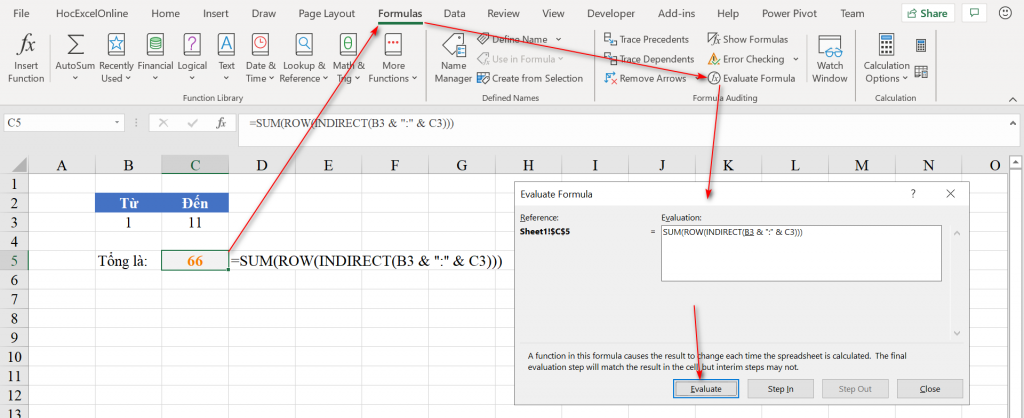Image resolution: width=1024 pixels, height=418 pixels.
Task: Click Define Name
Action: (519, 39)
